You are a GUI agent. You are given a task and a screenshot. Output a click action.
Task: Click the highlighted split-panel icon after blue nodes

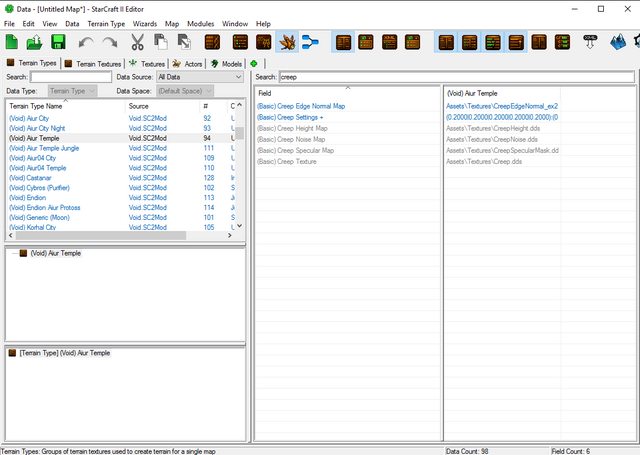[343, 42]
